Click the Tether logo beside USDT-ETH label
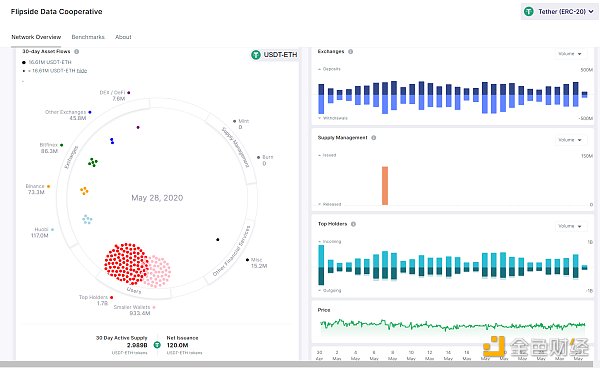 click(256, 55)
